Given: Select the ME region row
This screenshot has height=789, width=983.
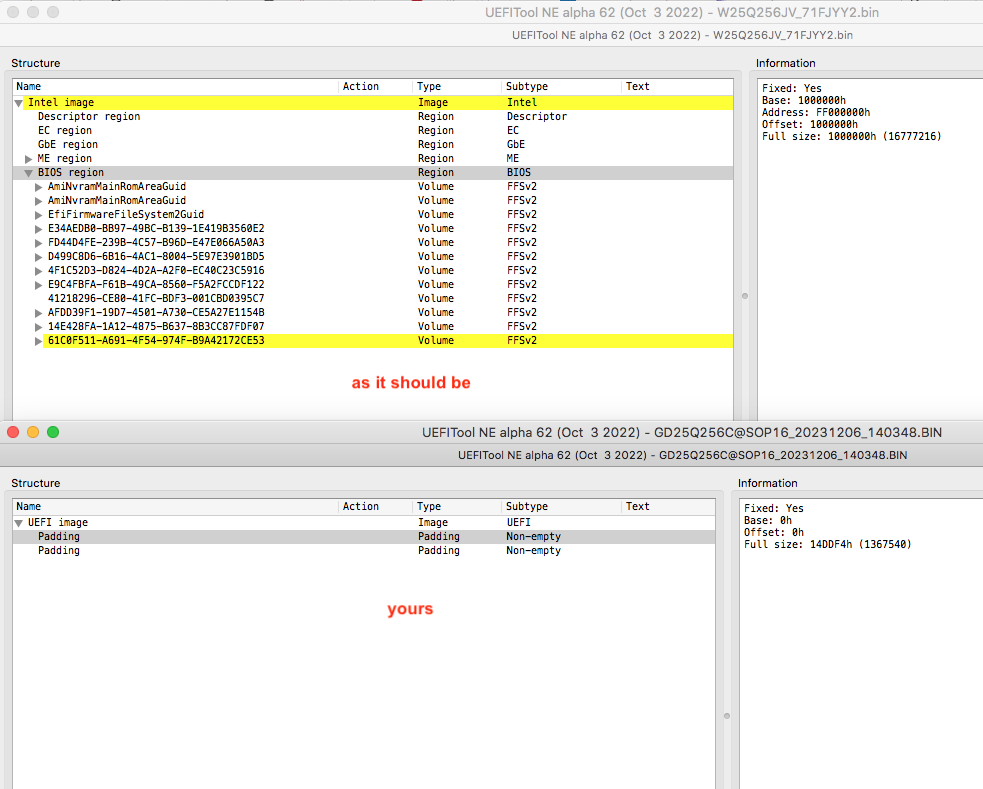Looking at the screenshot, I should pyautogui.click(x=373, y=159).
